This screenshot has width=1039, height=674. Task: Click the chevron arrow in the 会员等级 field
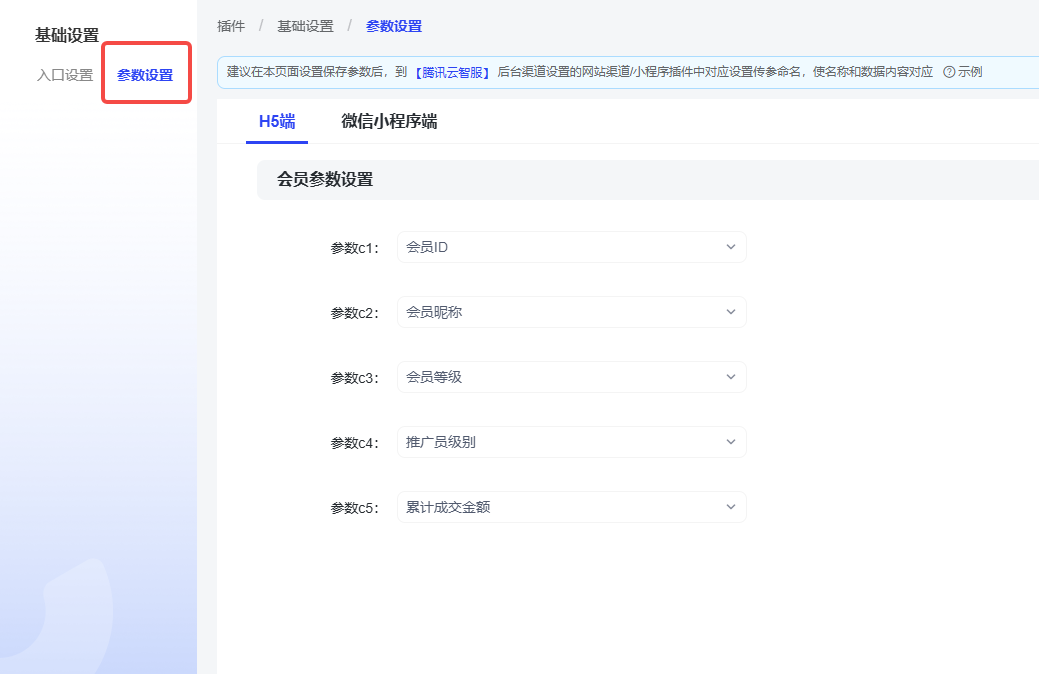730,377
